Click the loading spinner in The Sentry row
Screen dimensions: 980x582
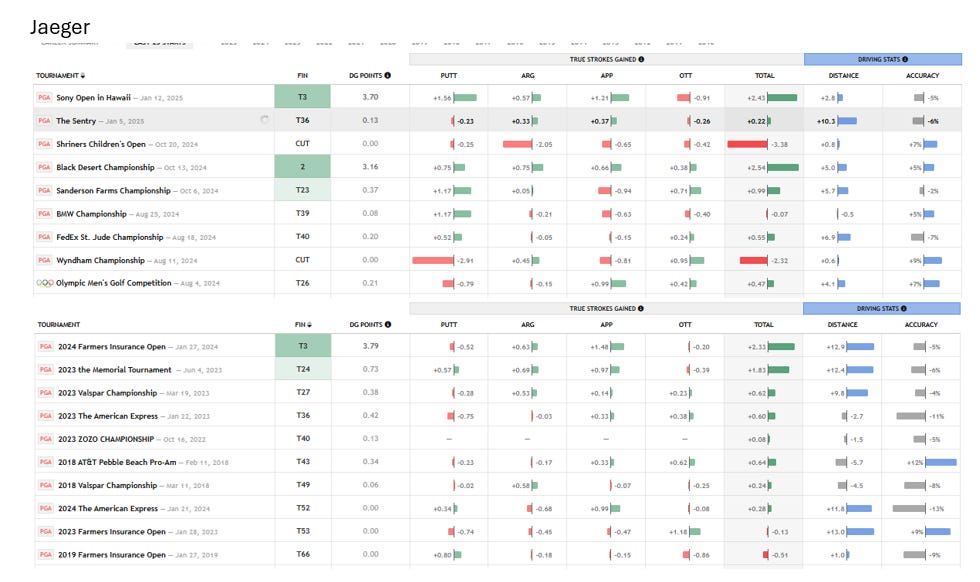[264, 119]
